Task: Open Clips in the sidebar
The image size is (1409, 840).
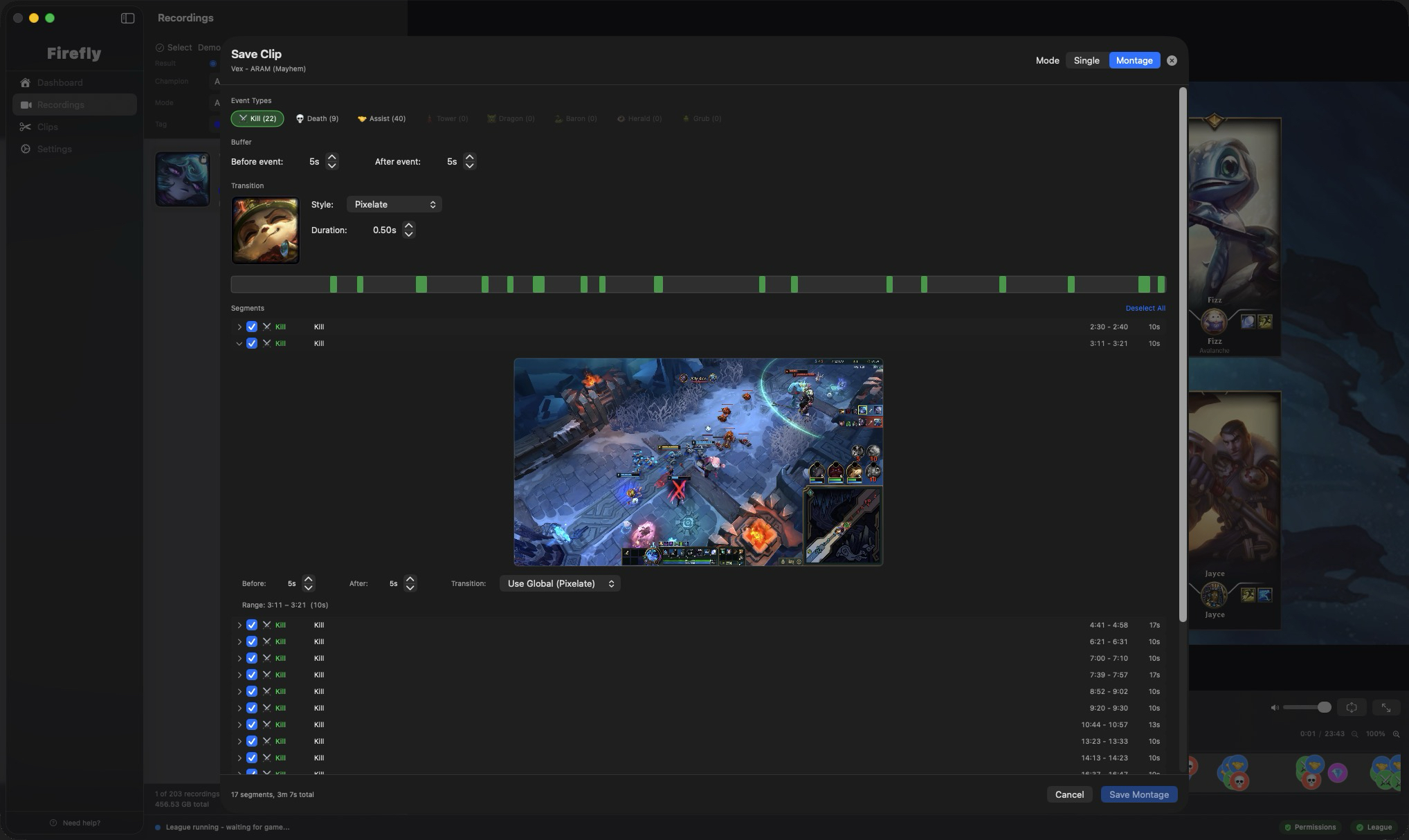Action: point(74,127)
